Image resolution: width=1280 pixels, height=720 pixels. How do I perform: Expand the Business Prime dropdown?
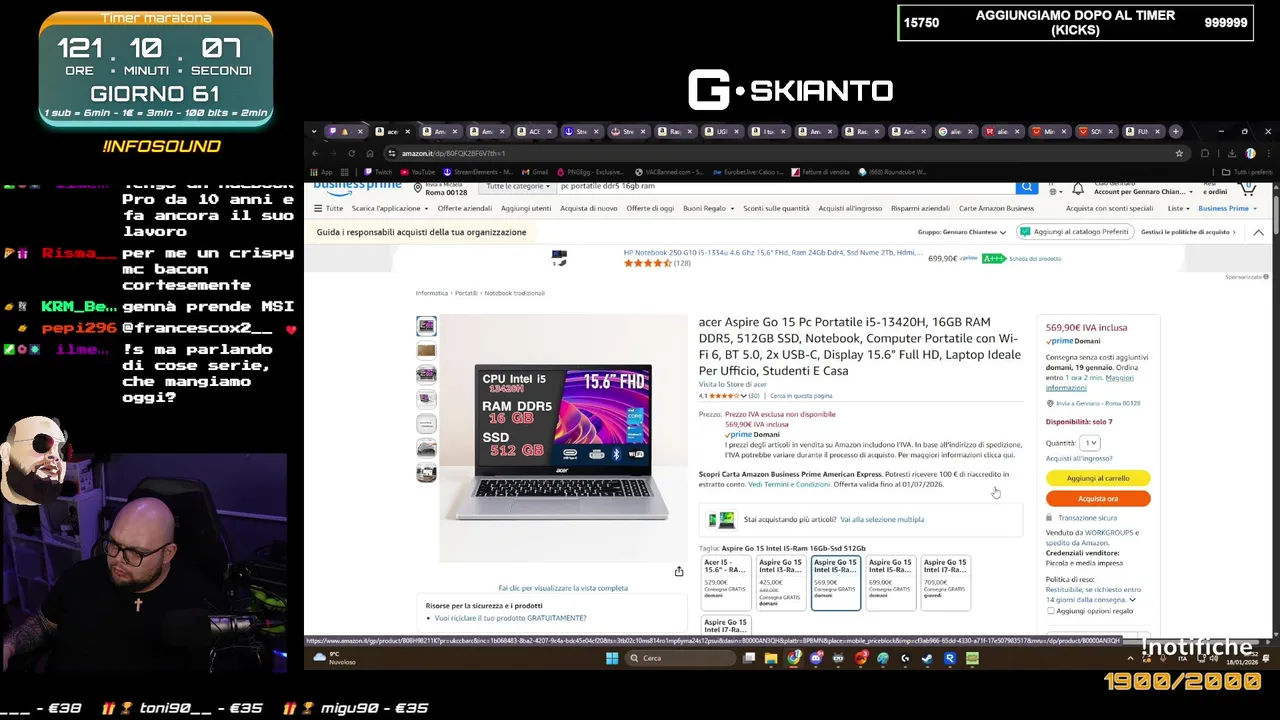pos(1227,208)
